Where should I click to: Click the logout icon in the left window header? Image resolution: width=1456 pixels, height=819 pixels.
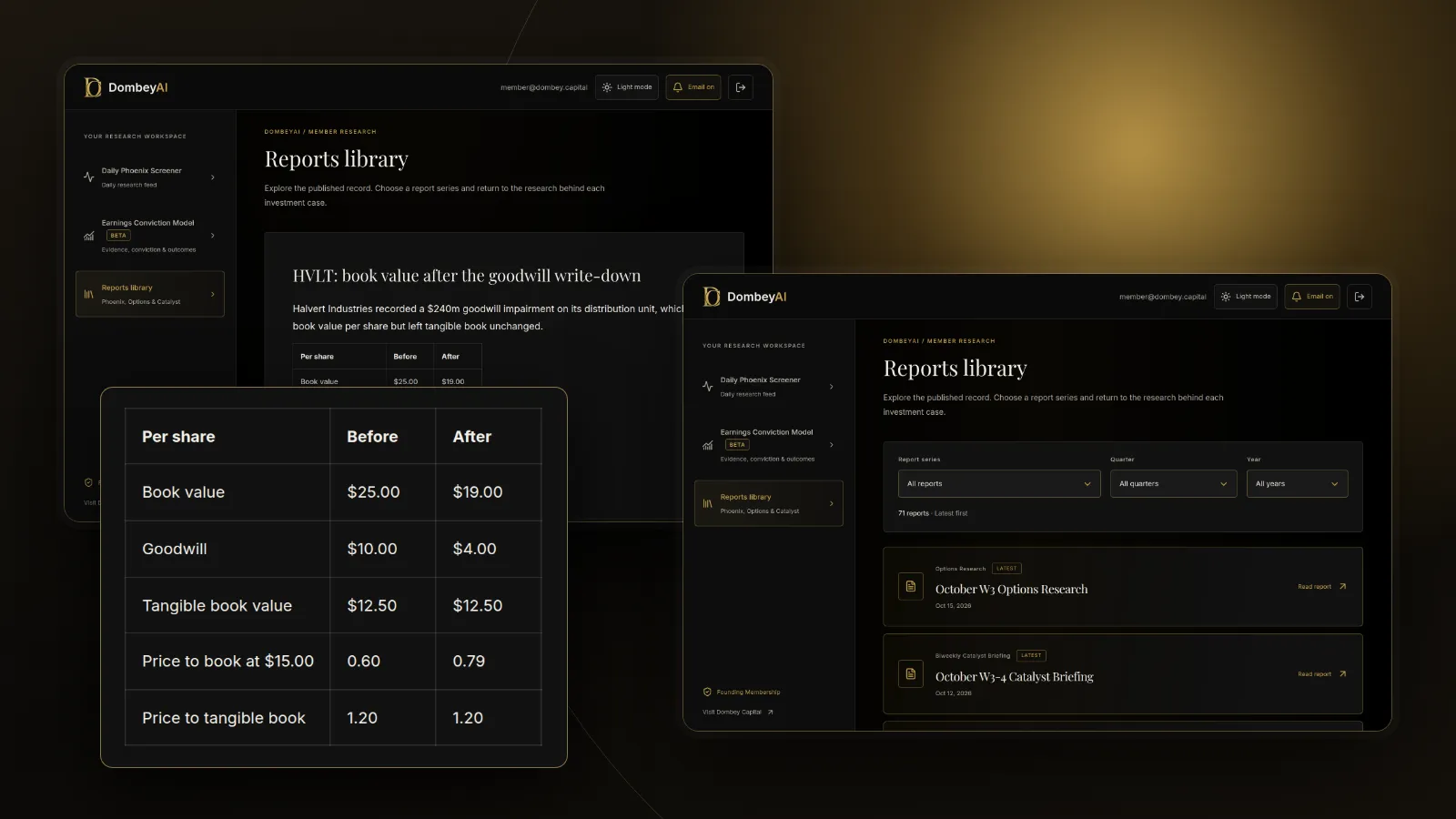(x=741, y=87)
